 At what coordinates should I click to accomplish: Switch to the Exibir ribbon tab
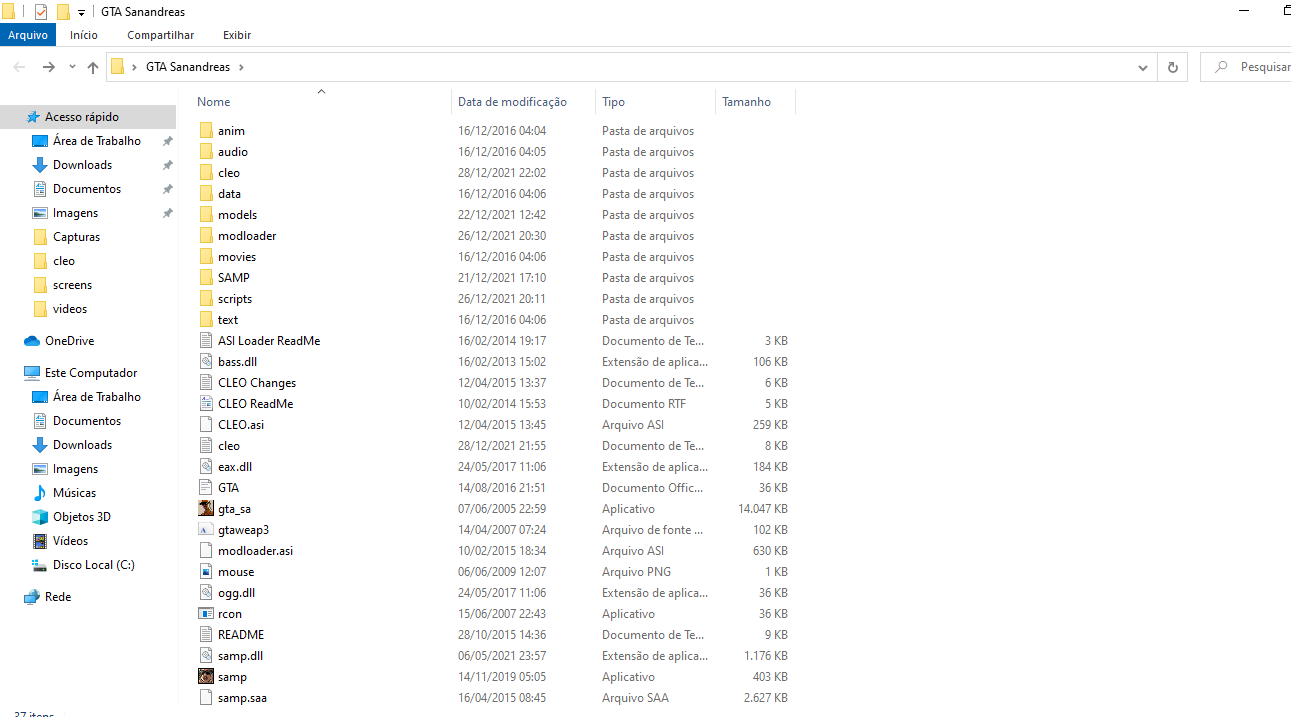pos(237,35)
